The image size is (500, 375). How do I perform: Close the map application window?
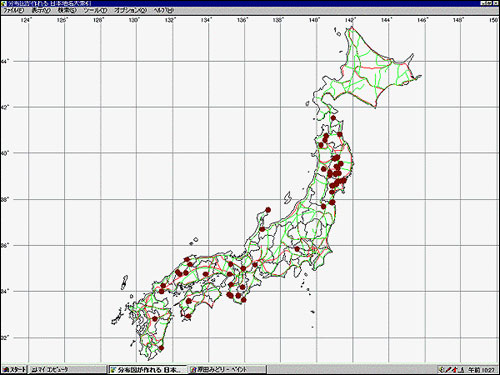[x=496, y=3]
